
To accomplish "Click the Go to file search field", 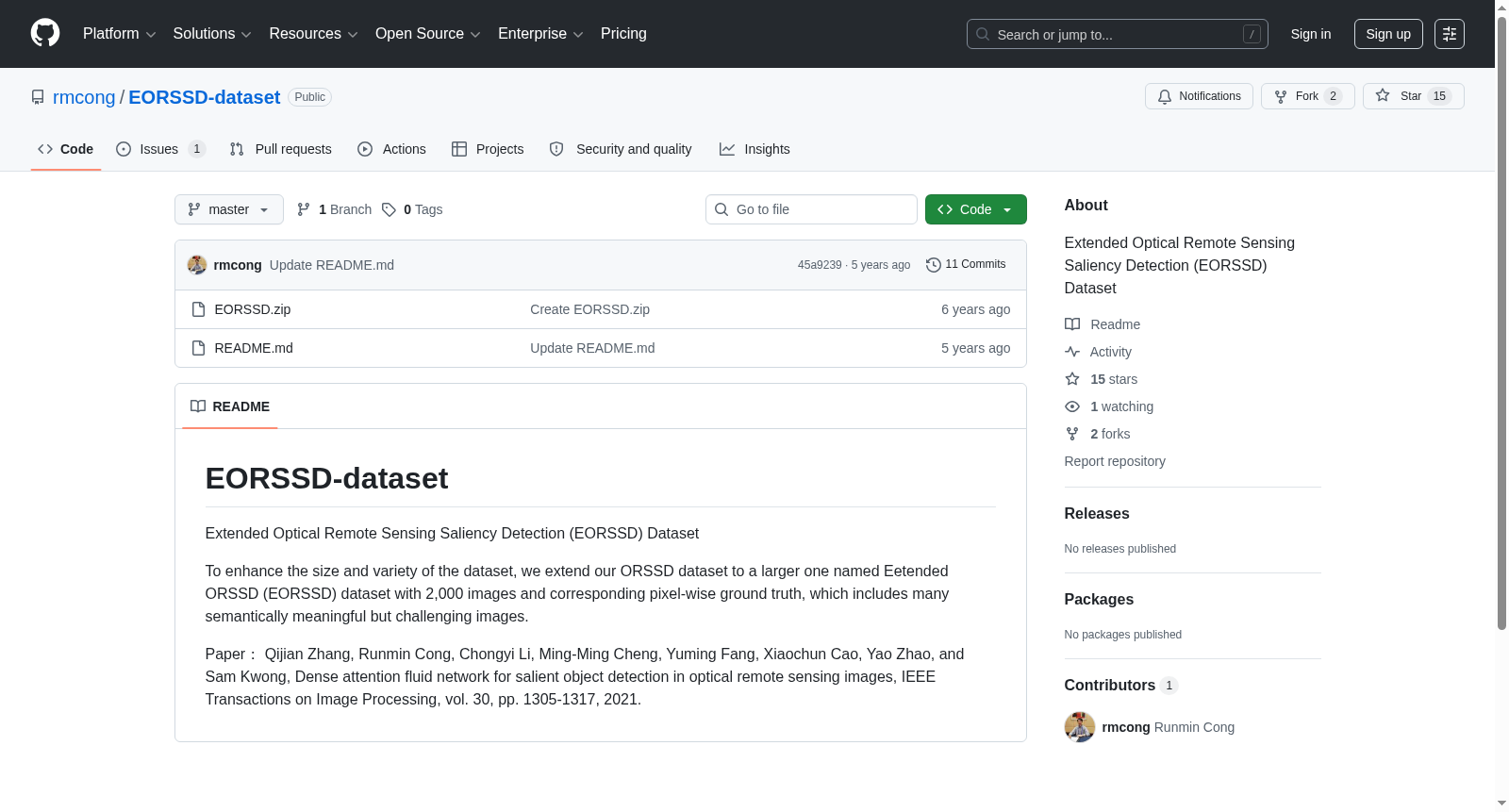I will (x=811, y=209).
